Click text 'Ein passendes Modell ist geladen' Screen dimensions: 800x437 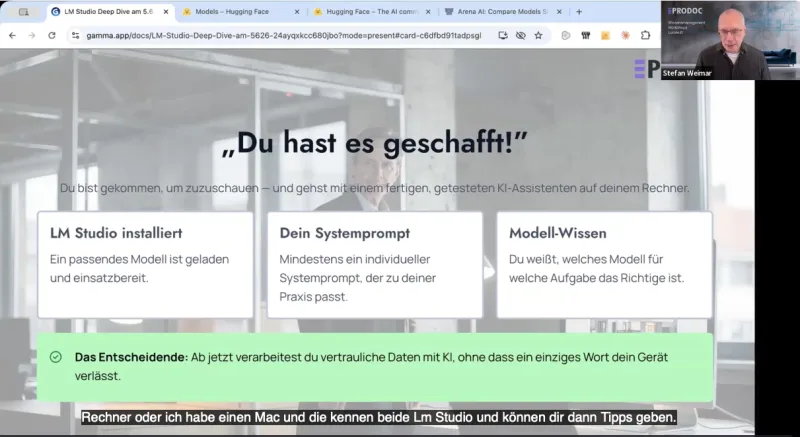click(x=139, y=259)
